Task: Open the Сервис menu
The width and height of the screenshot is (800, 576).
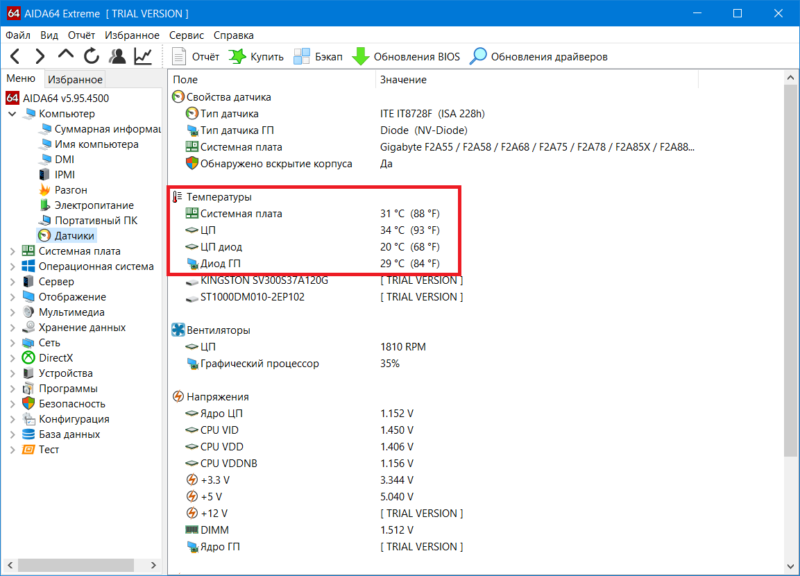Action: [x=186, y=34]
